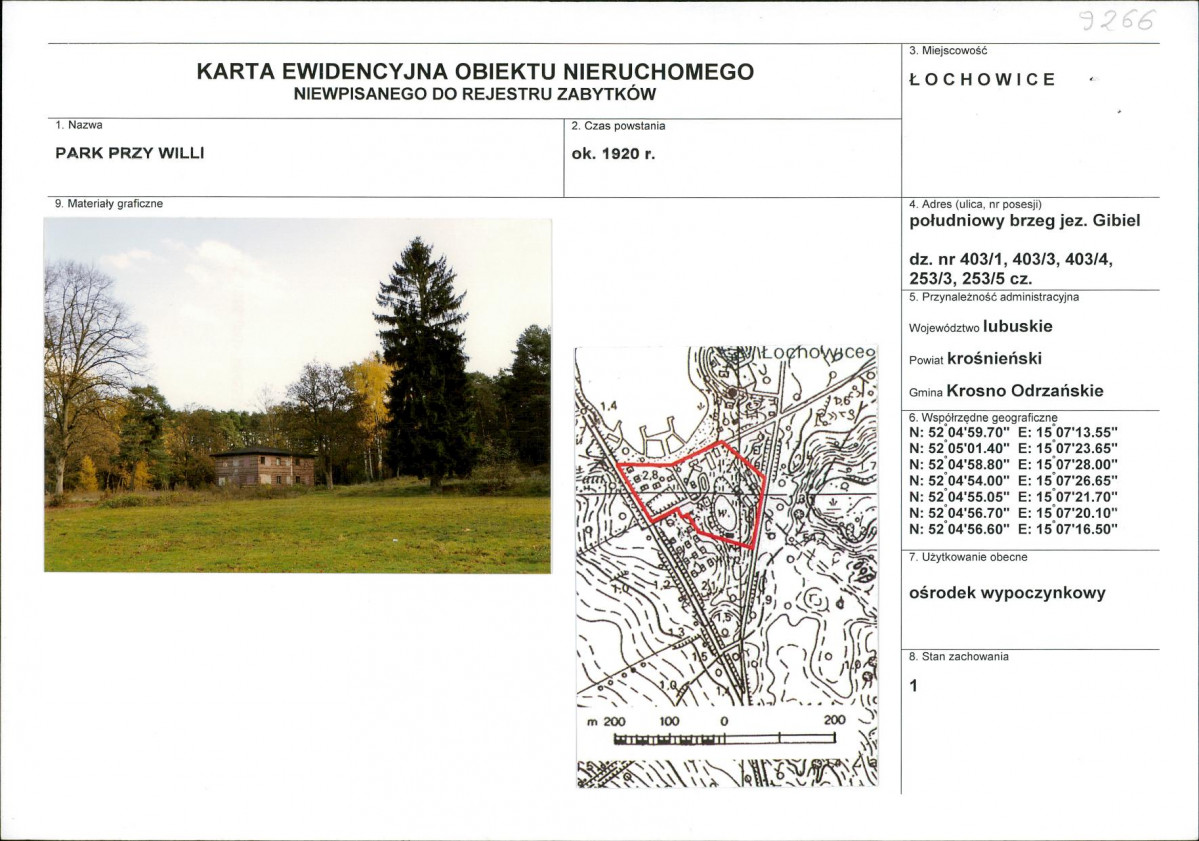
Task: Select the date value 'ok. 1920 r.'
Action: coord(613,154)
